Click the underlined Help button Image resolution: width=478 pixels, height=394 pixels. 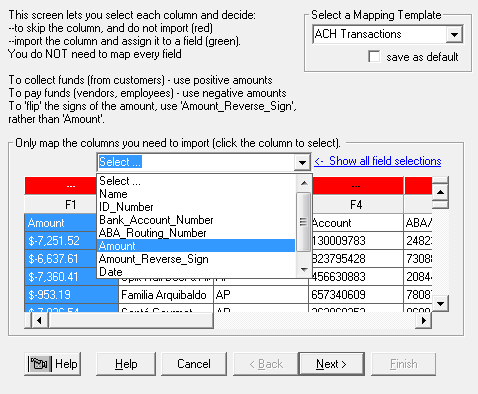coord(126,364)
